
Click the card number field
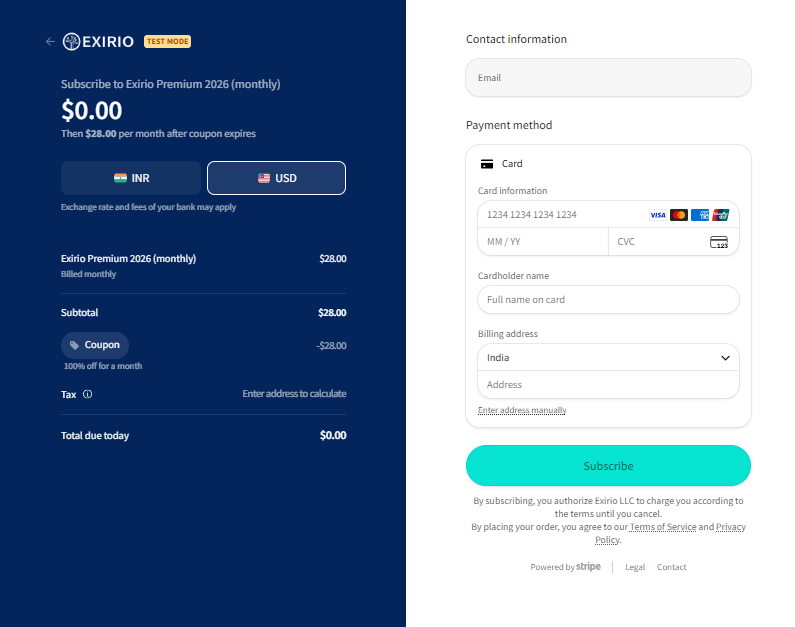coord(560,215)
